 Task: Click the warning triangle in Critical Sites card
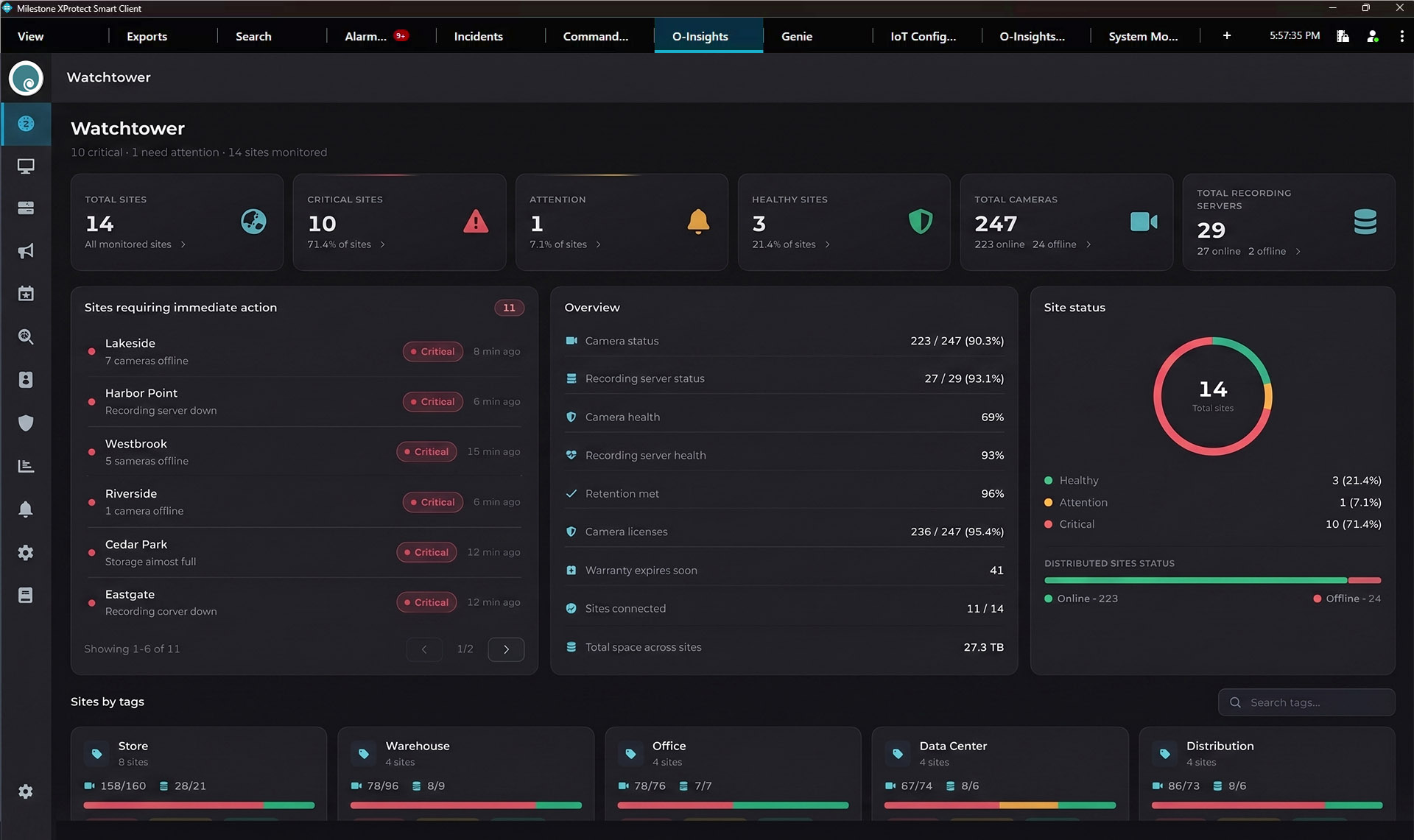click(476, 222)
